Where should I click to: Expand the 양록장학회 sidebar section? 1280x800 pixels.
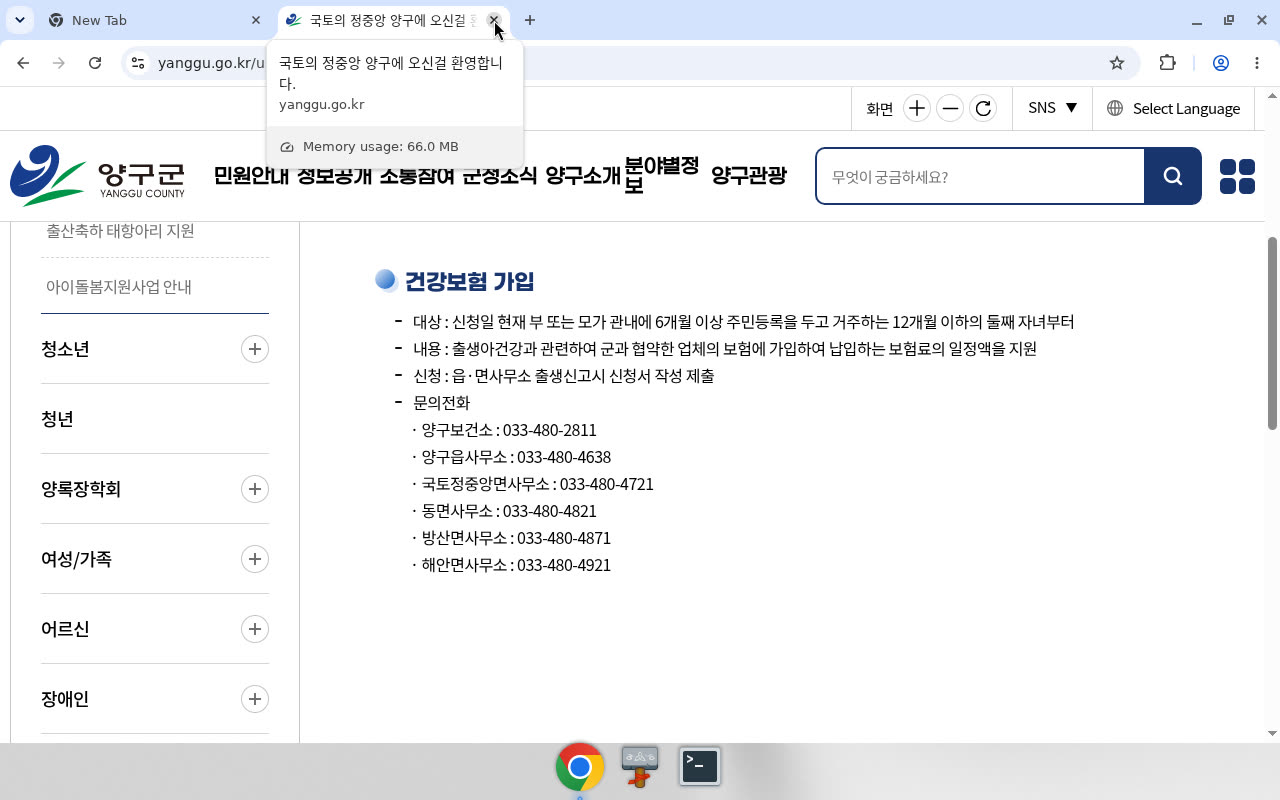[x=255, y=489]
